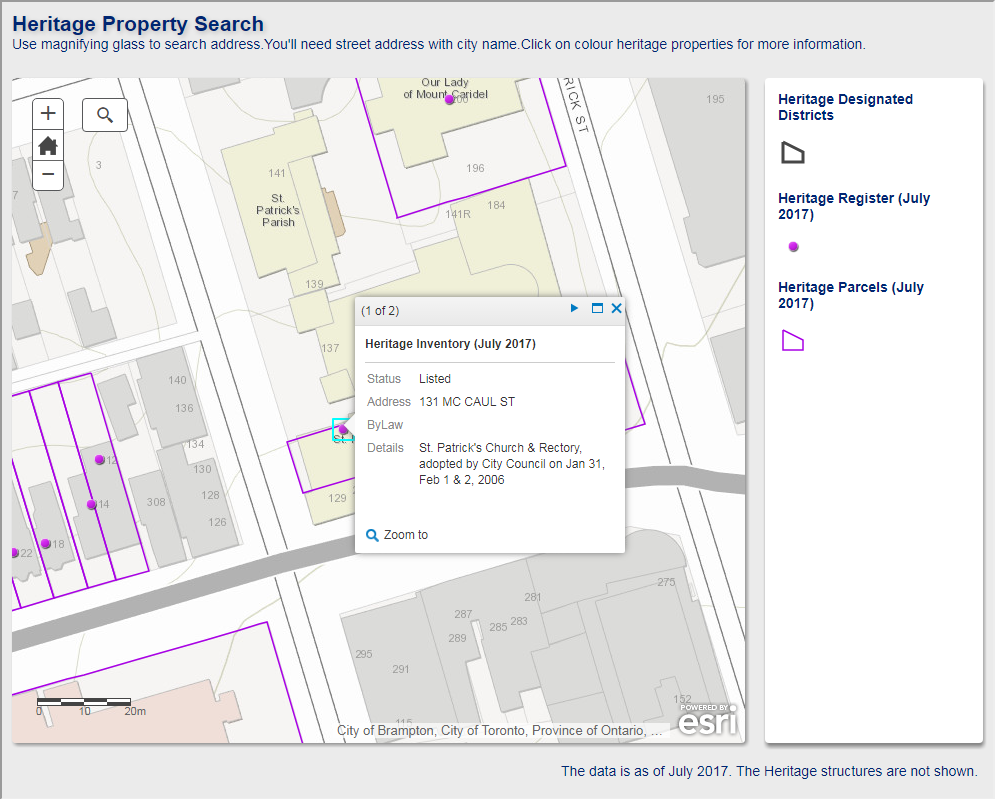Image resolution: width=995 pixels, height=799 pixels.
Task: Click building number 291 on the map
Action: coord(400,669)
